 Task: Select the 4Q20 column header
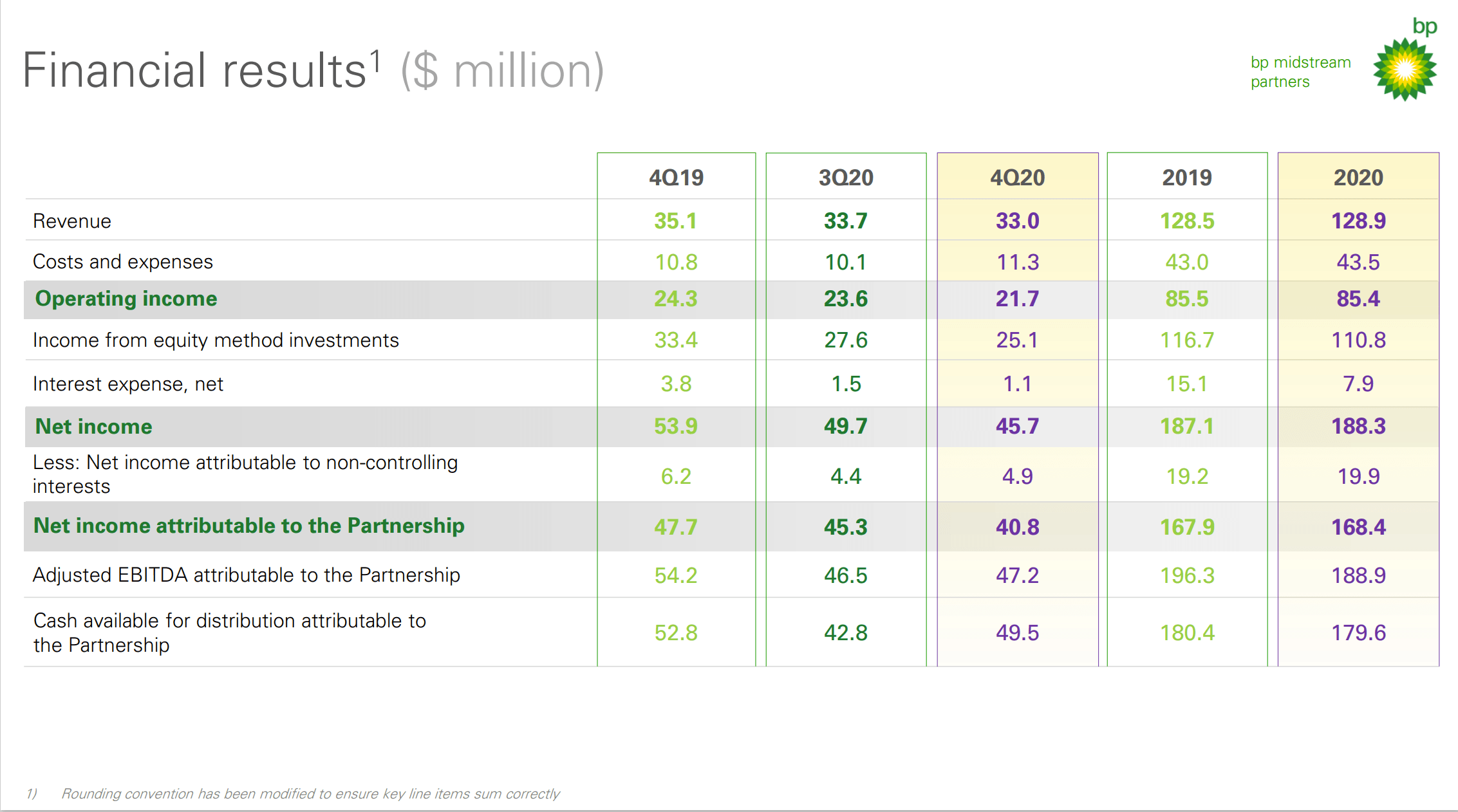point(1017,178)
